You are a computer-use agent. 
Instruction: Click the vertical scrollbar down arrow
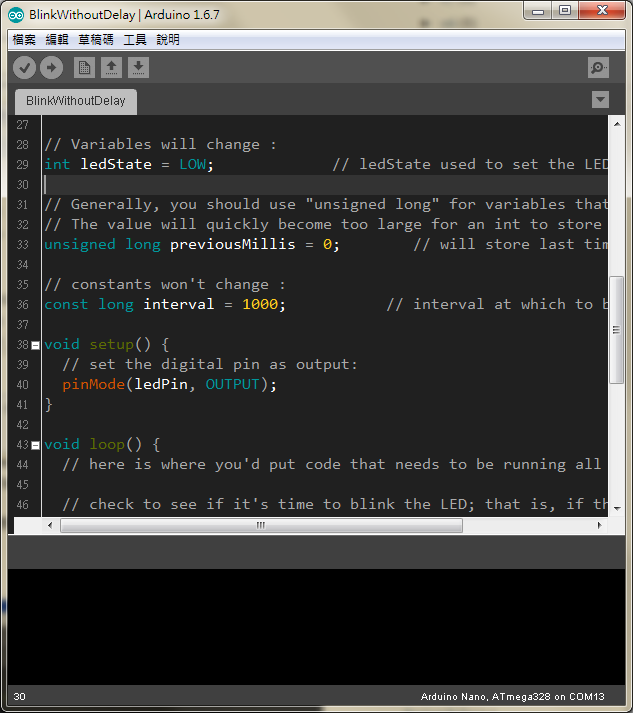click(x=617, y=508)
